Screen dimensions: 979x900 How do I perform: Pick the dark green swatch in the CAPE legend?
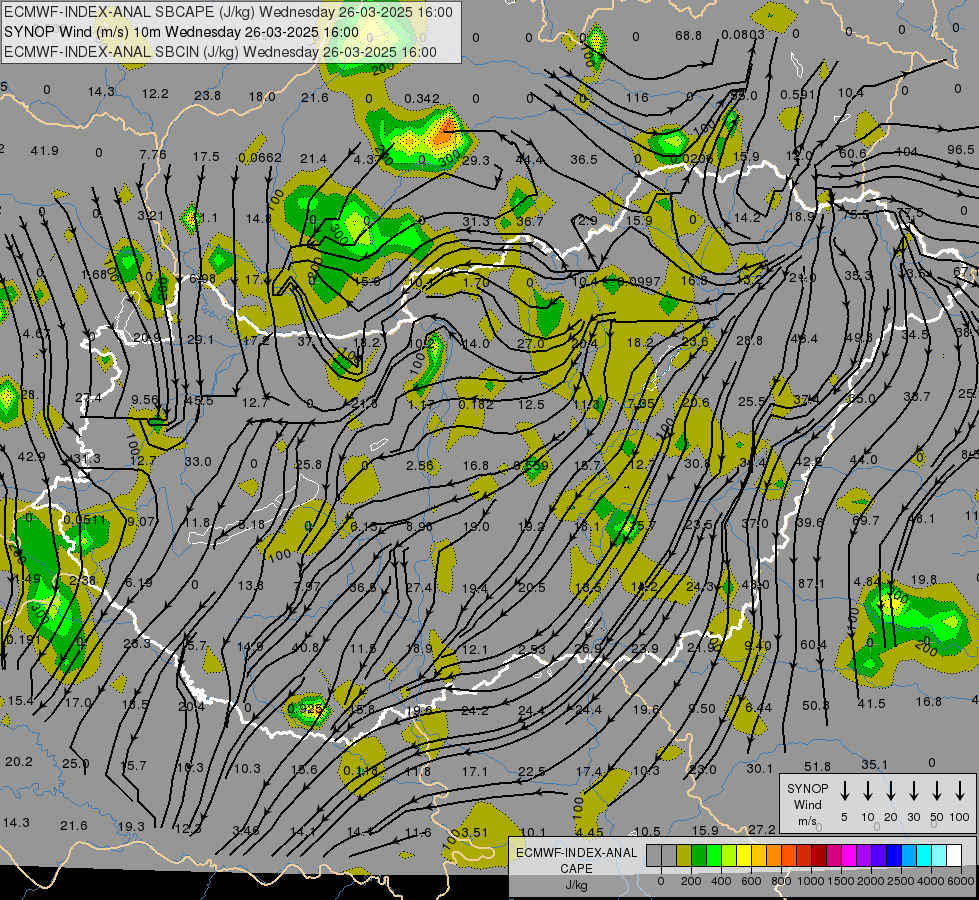pos(699,855)
